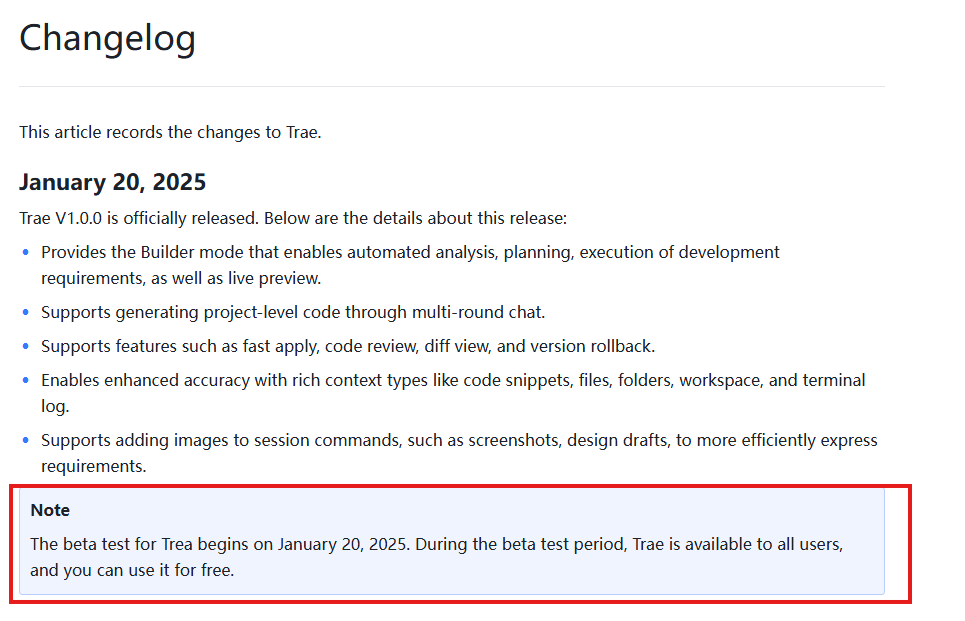The height and width of the screenshot is (621, 965).
Task: Click the sentence 'This article records the changes to Trae.'
Action: point(170,132)
